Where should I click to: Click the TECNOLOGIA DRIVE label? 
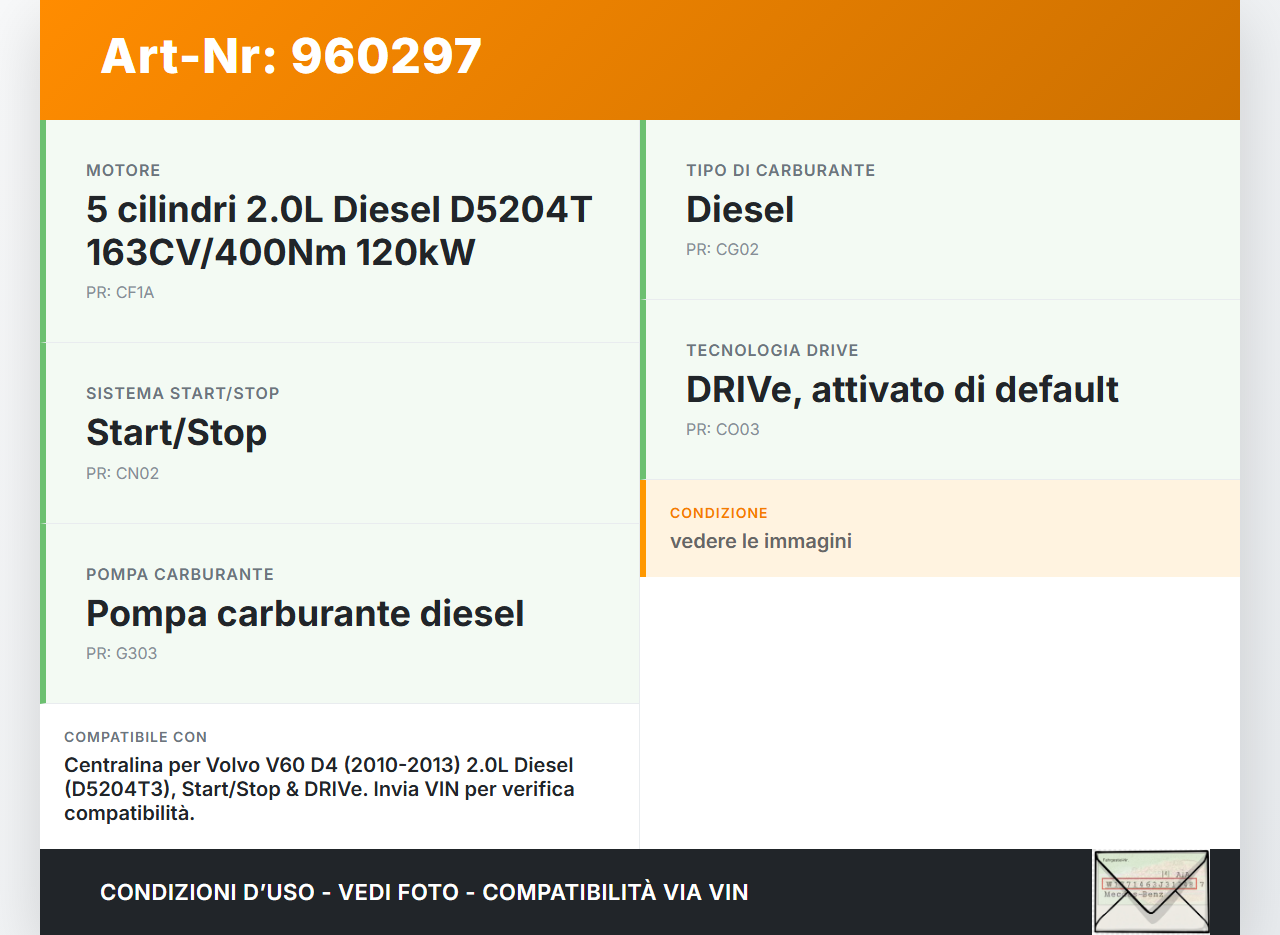coord(772,351)
